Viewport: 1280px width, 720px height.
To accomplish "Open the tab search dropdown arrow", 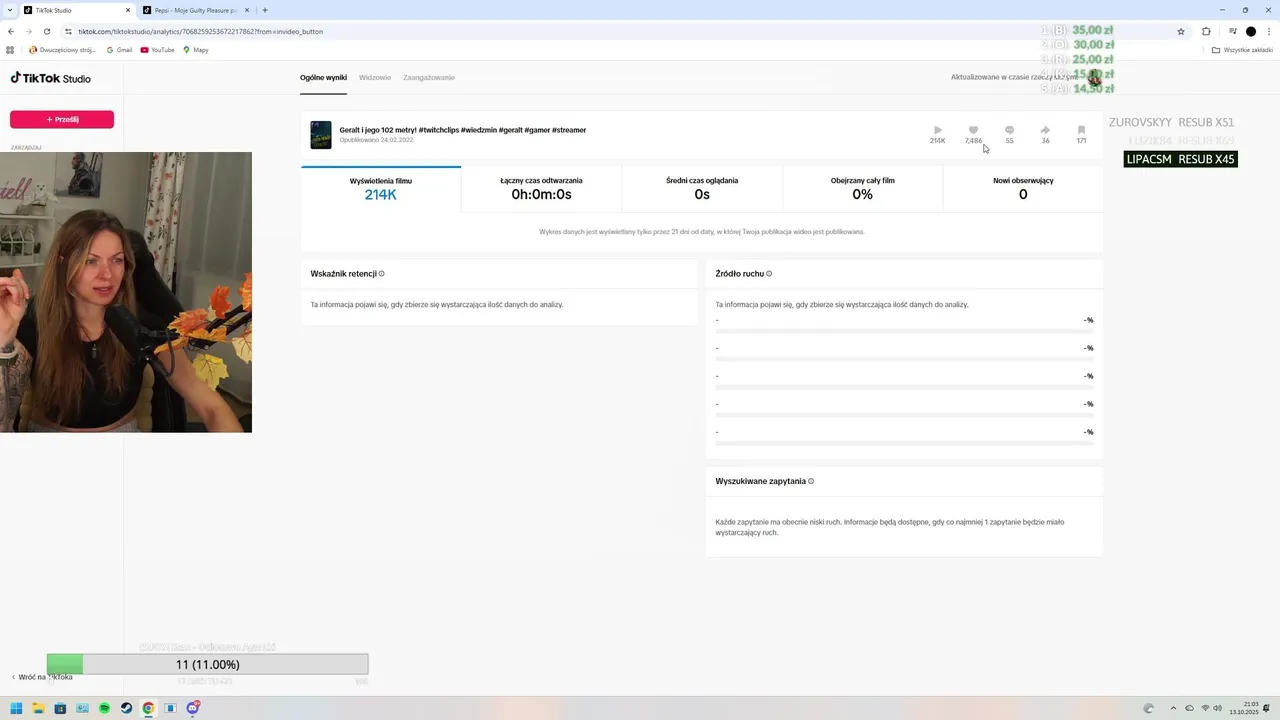I will 10,10.
